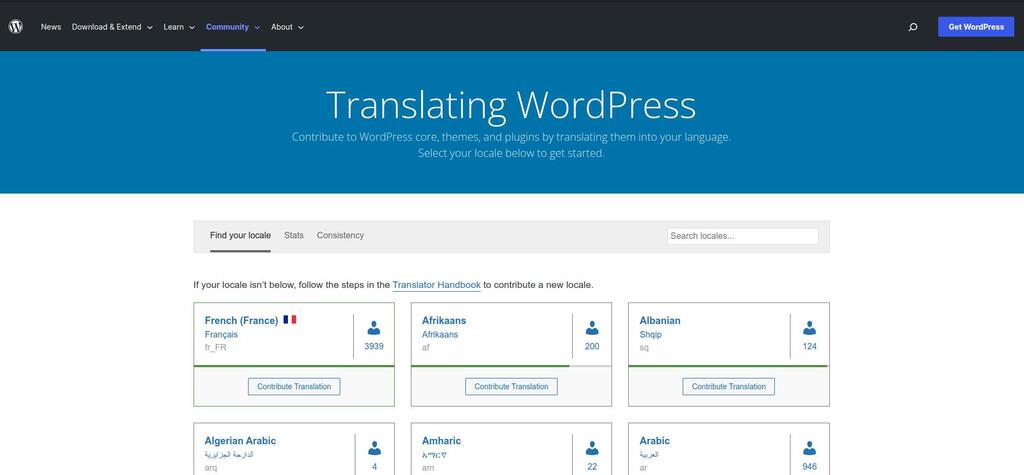Expand the Download & Extend menu
This screenshot has width=1024, height=475.
(x=112, y=27)
